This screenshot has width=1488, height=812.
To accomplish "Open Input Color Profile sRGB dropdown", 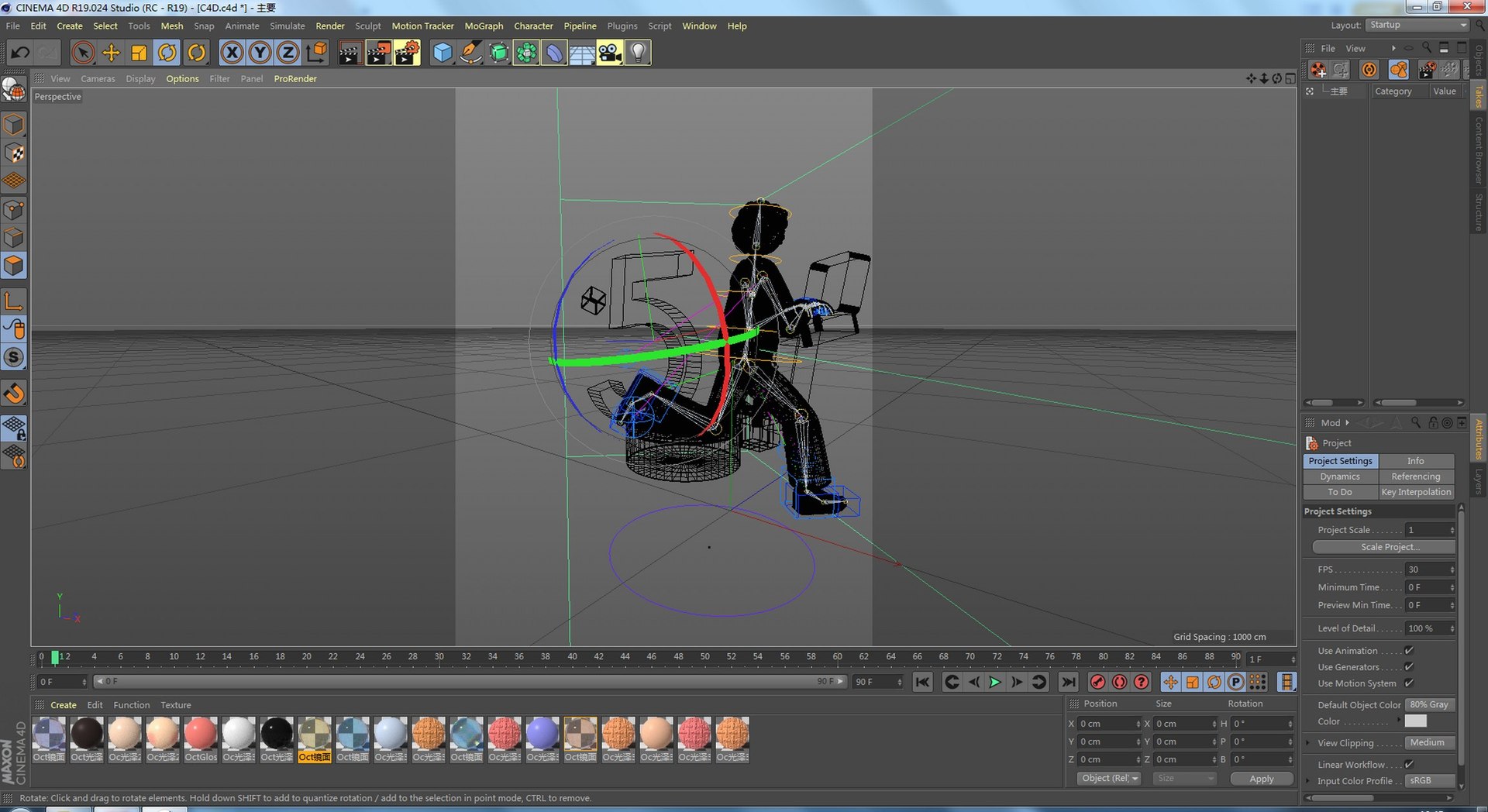I will coord(1430,781).
